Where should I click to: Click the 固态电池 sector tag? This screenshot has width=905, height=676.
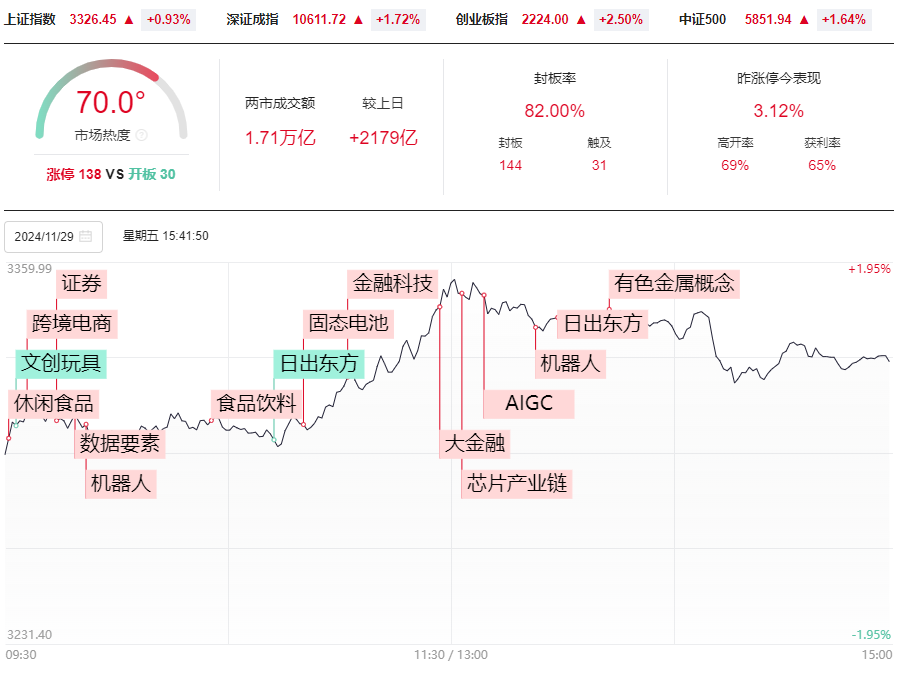click(x=349, y=324)
